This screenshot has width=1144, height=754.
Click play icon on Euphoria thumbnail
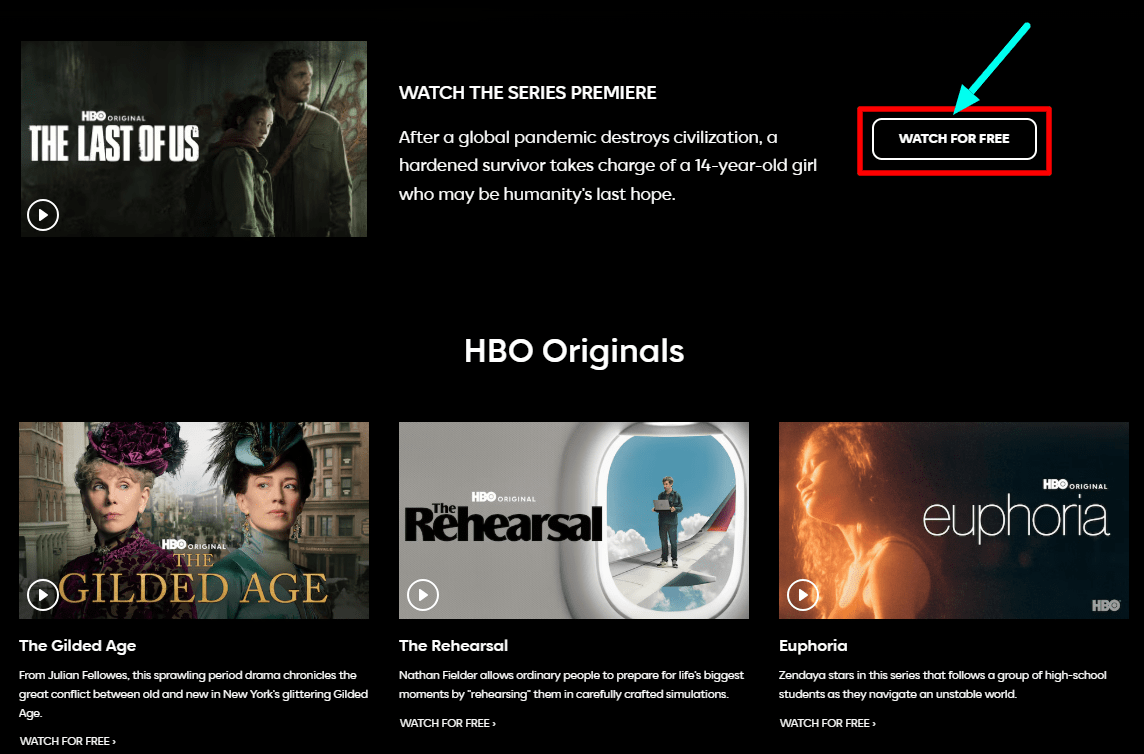pyautogui.click(x=803, y=595)
